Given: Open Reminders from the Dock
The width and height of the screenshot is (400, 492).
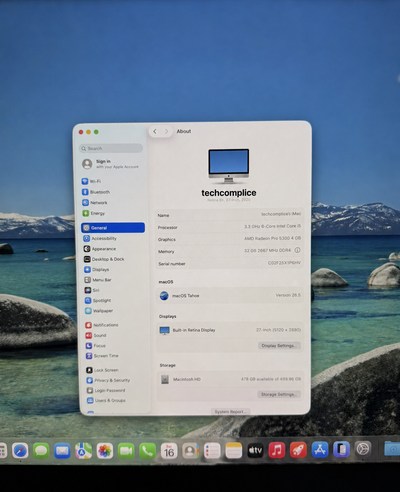Looking at the screenshot, I should [212, 451].
